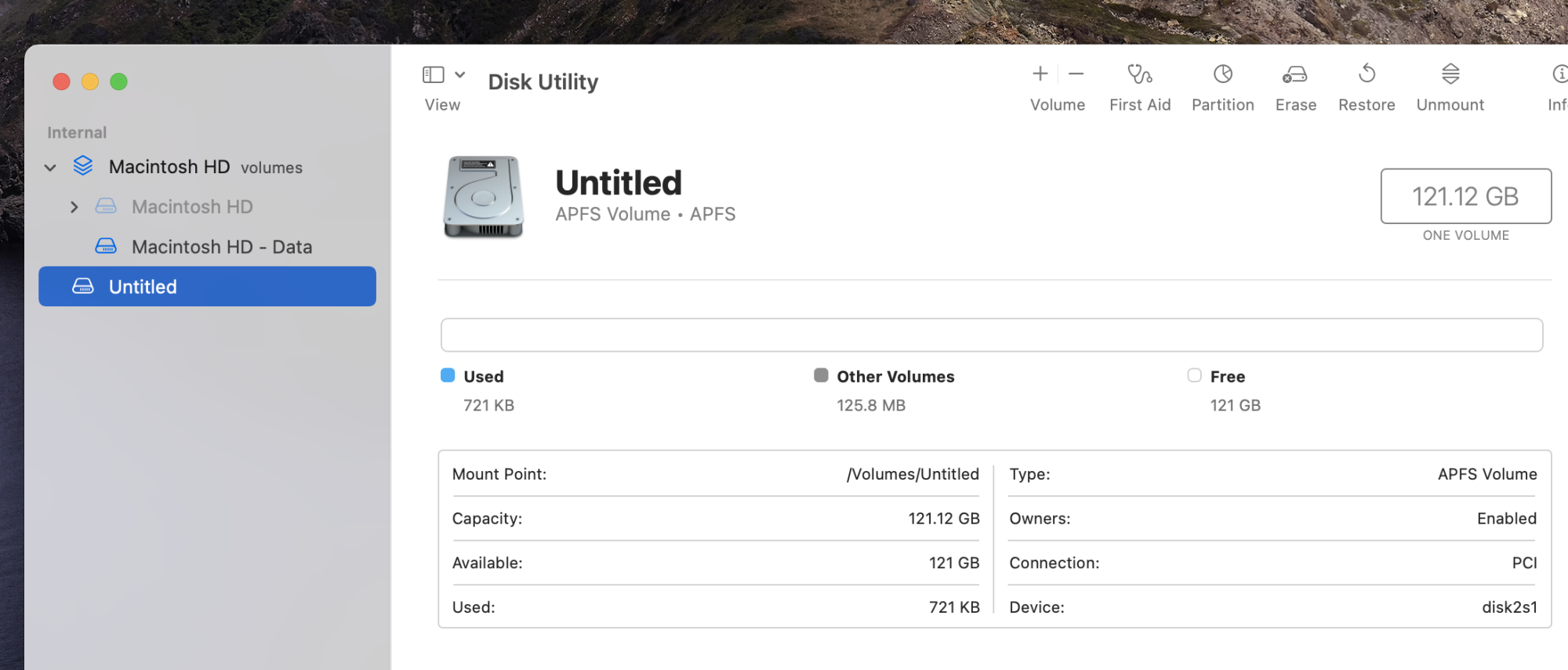Click the gray Other Volumes swatch
1568x670 pixels.
[821, 375]
